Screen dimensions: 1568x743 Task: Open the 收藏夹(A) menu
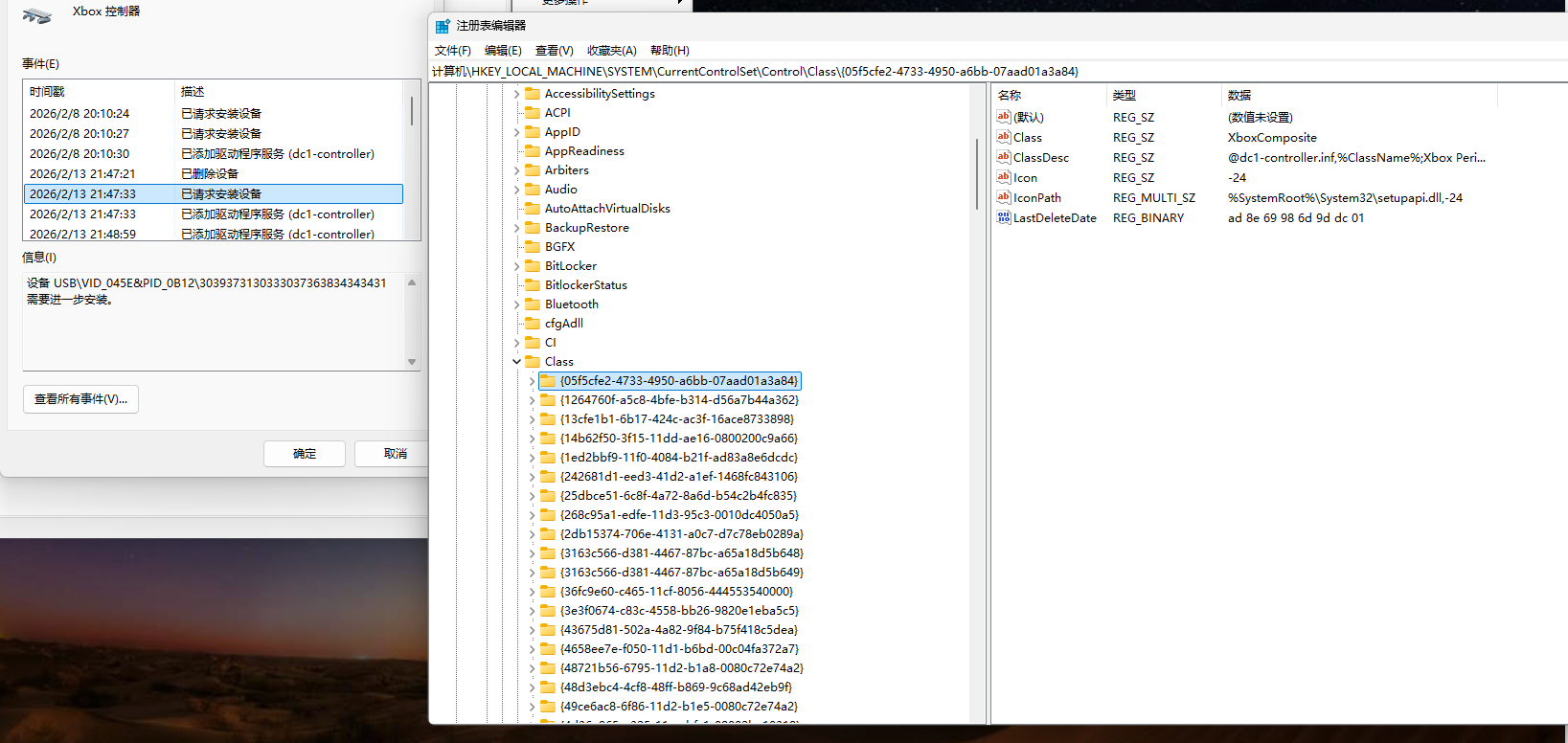[612, 51]
